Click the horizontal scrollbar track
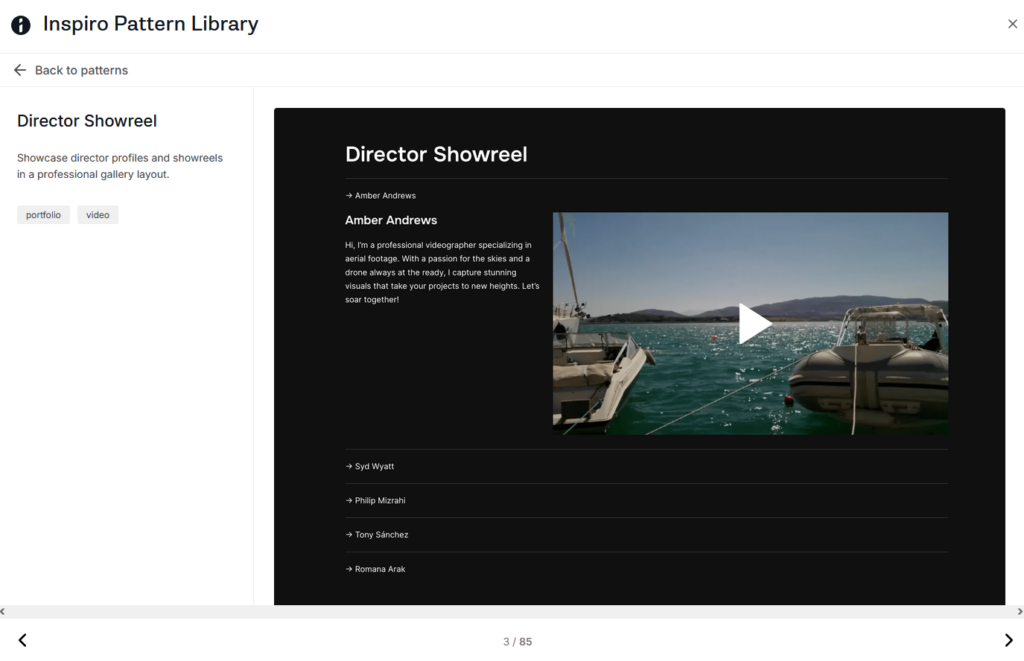Image resolution: width=1024 pixels, height=661 pixels. [x=511, y=612]
